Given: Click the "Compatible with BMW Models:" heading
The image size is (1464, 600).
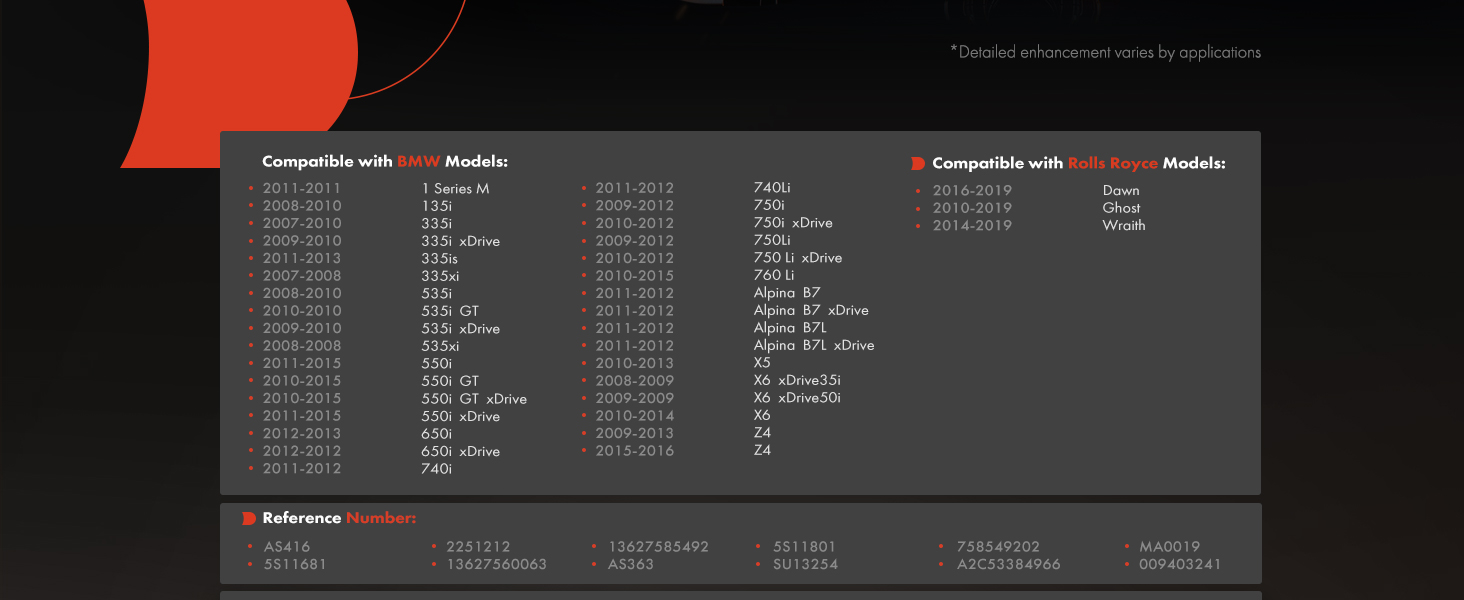Looking at the screenshot, I should coord(385,161).
